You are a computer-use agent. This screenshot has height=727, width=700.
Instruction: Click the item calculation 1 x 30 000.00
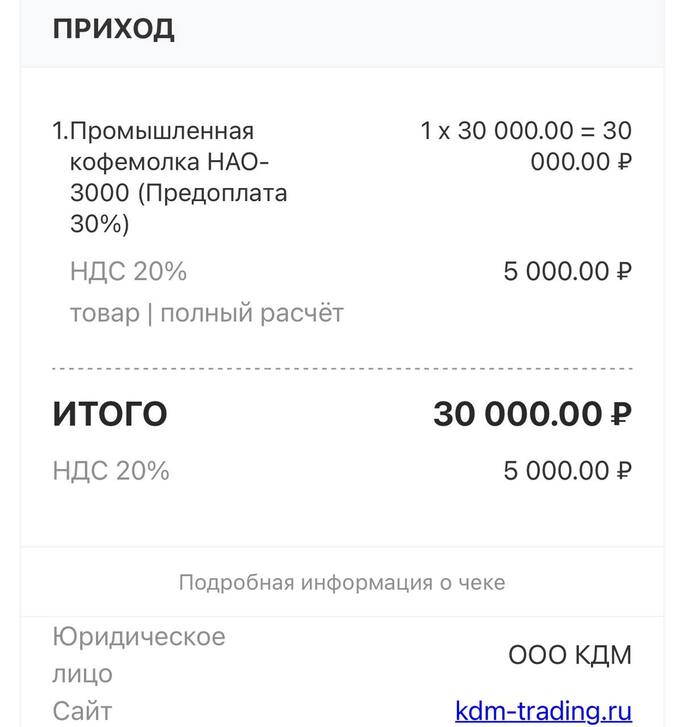coord(496,131)
